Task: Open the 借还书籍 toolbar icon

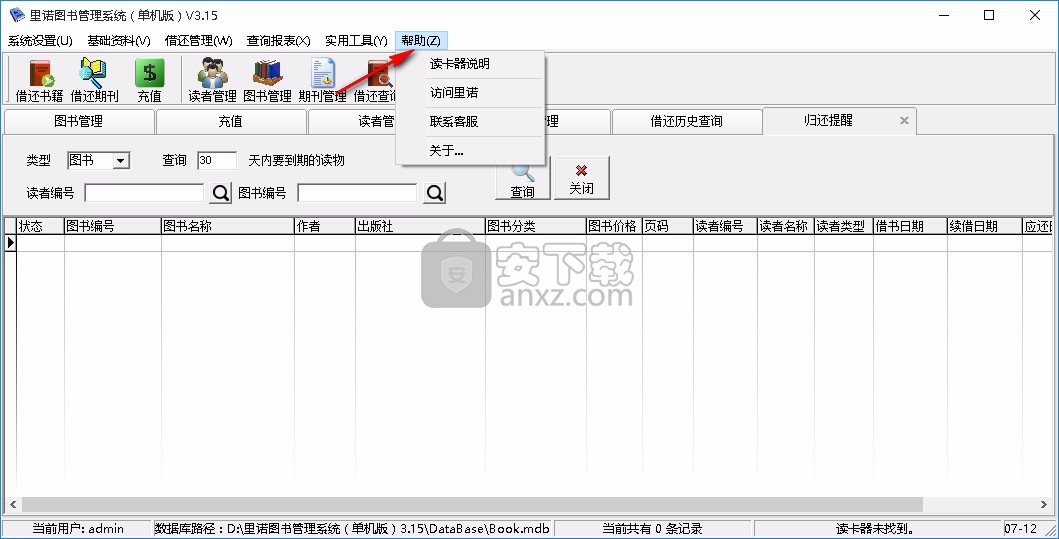Action: pos(39,80)
